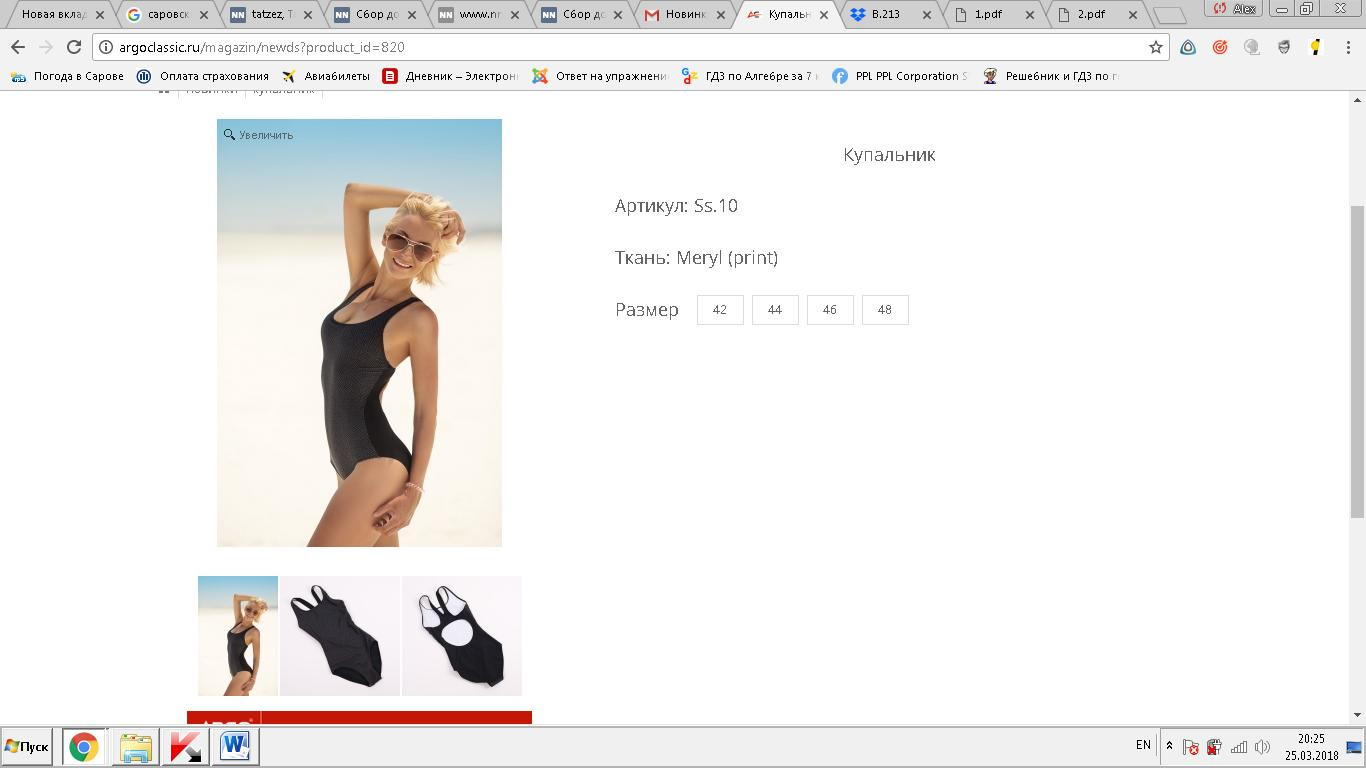
Task: Open the taskbar clock showing 20:25
Action: coord(1311,747)
